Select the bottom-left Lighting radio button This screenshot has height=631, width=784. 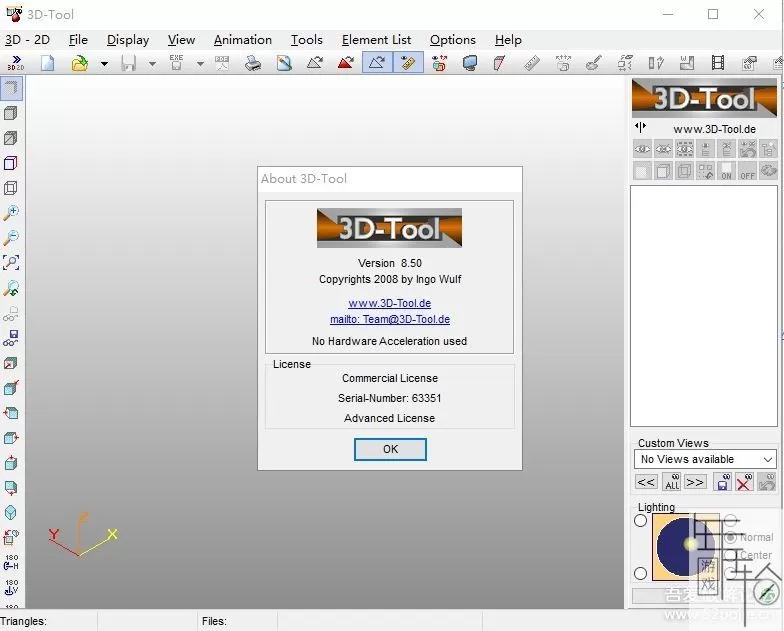coord(640,573)
